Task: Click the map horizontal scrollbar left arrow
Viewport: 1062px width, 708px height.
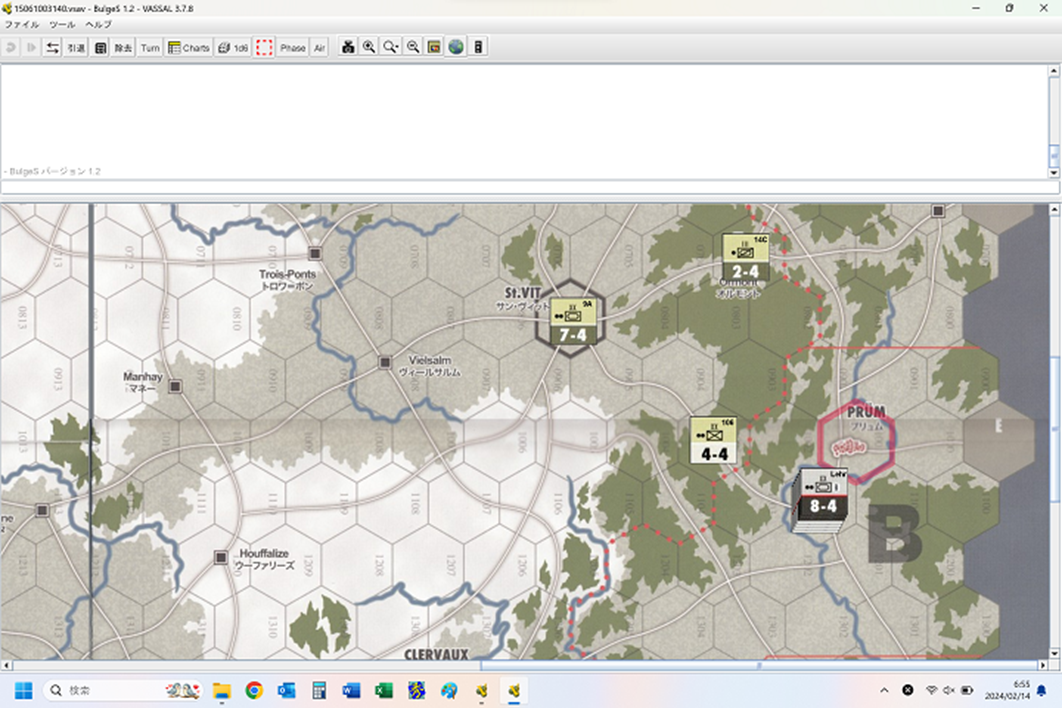Action: tap(6, 665)
